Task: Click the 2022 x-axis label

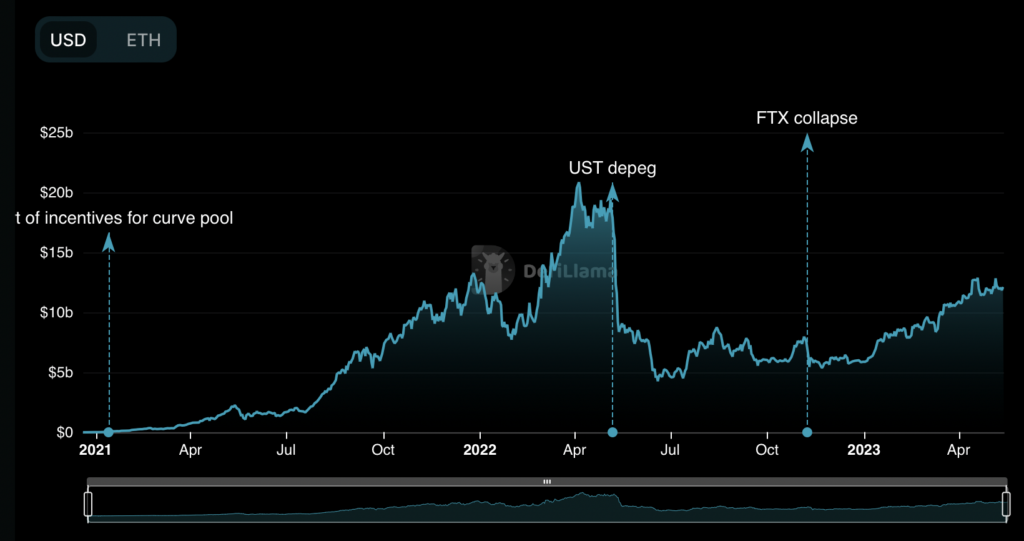Action: pyautogui.click(x=480, y=450)
